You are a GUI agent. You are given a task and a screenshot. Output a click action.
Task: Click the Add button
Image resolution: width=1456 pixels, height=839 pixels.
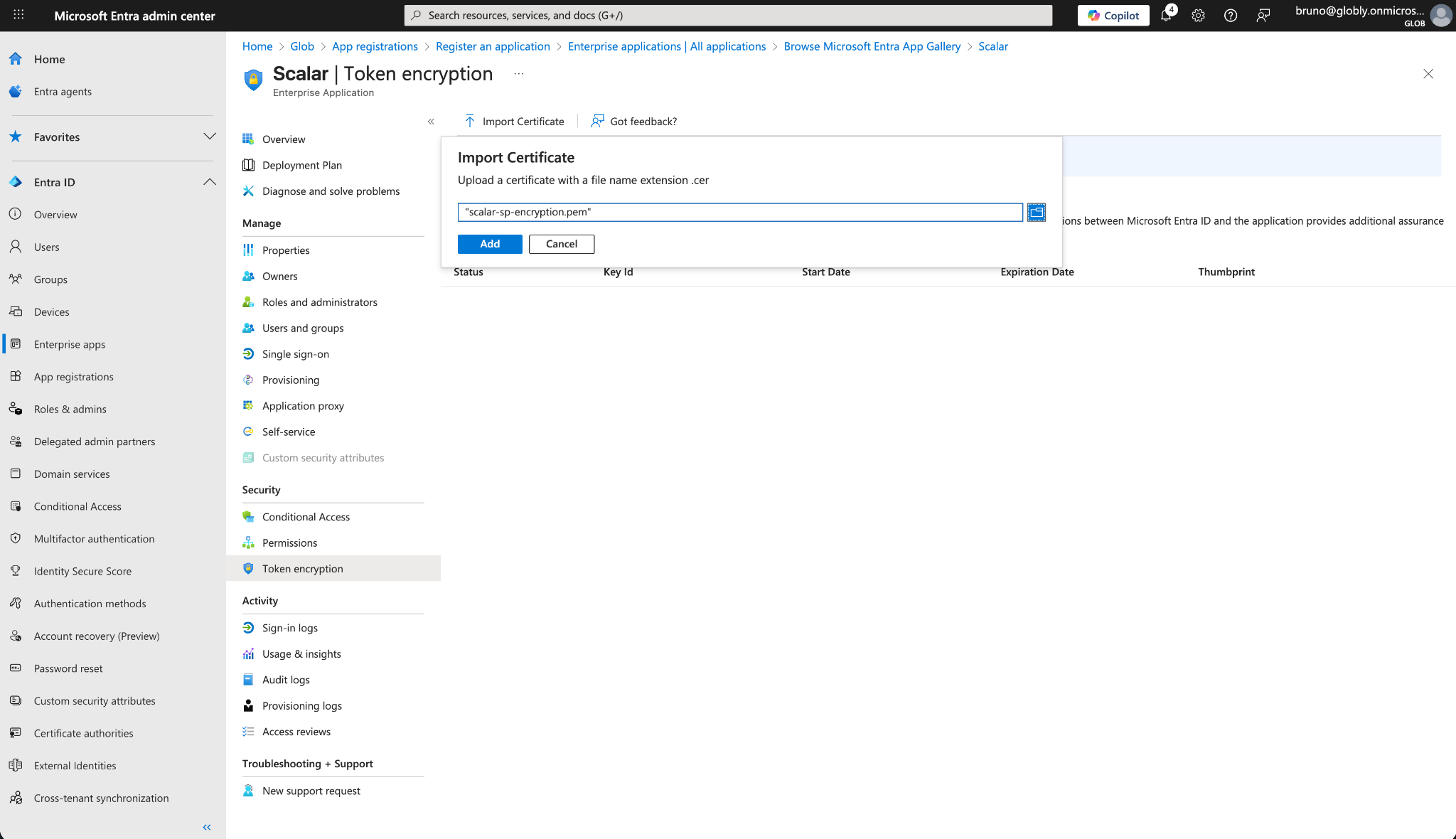click(490, 244)
